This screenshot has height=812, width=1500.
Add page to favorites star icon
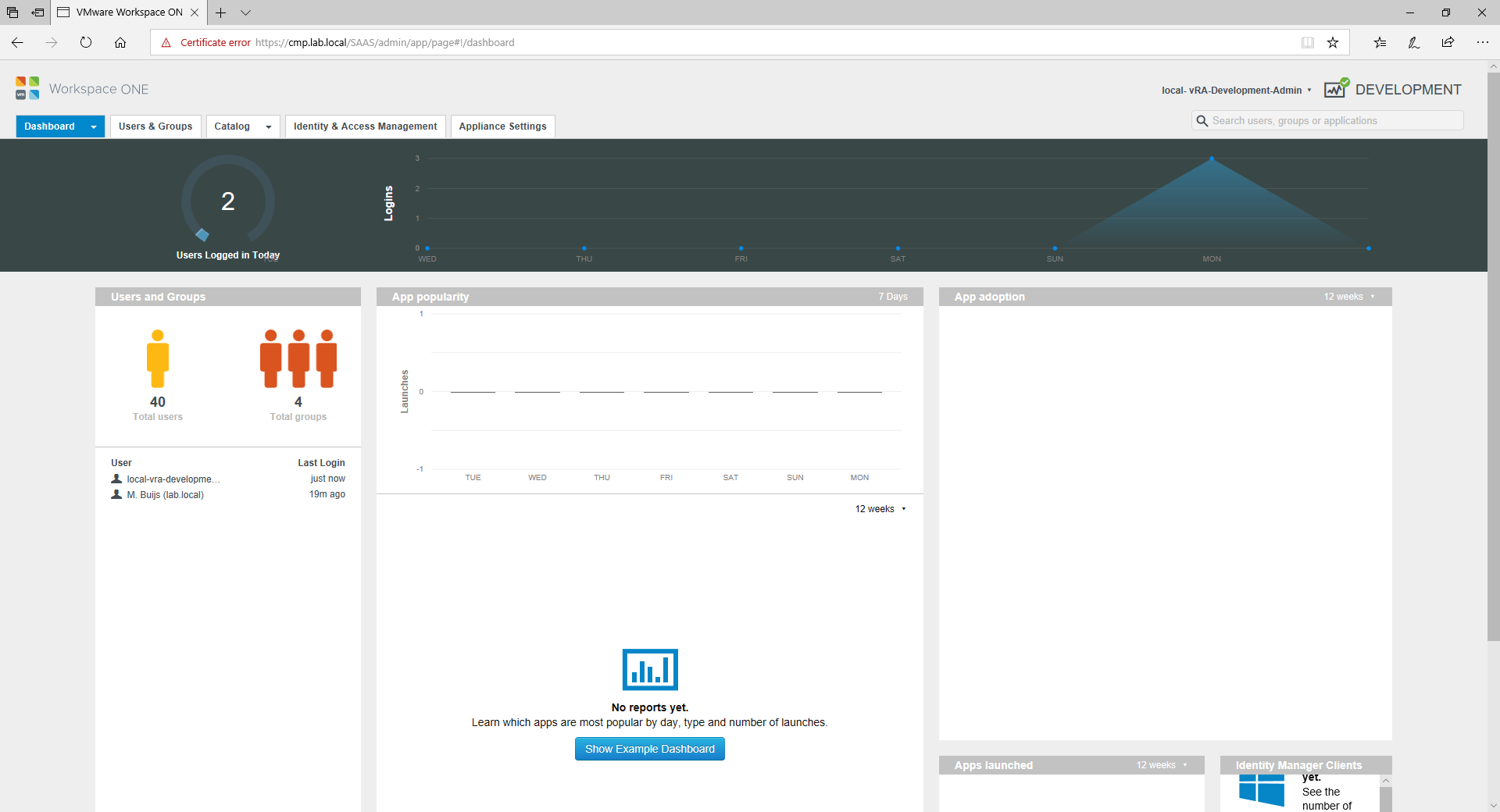[1333, 43]
